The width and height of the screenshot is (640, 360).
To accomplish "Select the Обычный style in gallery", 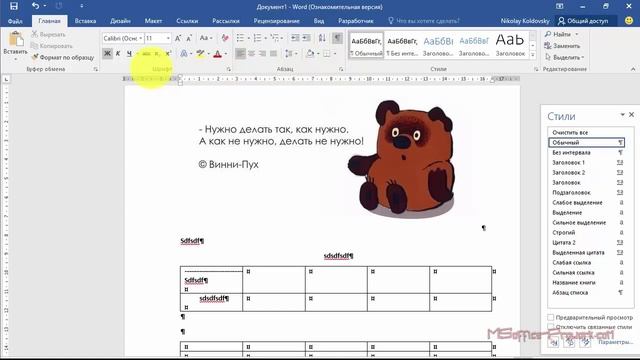I will (x=367, y=46).
